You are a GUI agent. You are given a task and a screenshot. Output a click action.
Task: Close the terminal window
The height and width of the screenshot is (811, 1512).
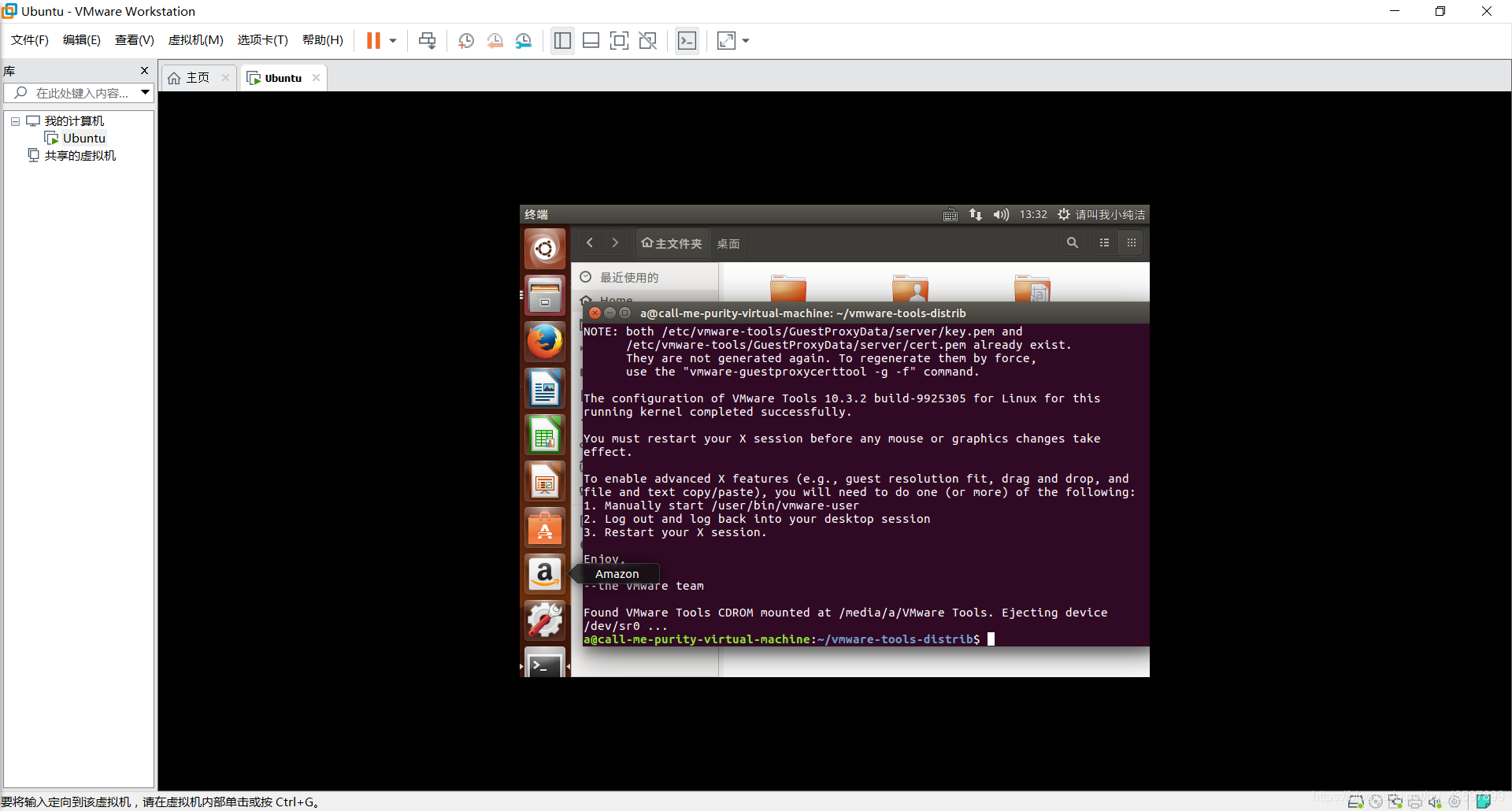[595, 313]
